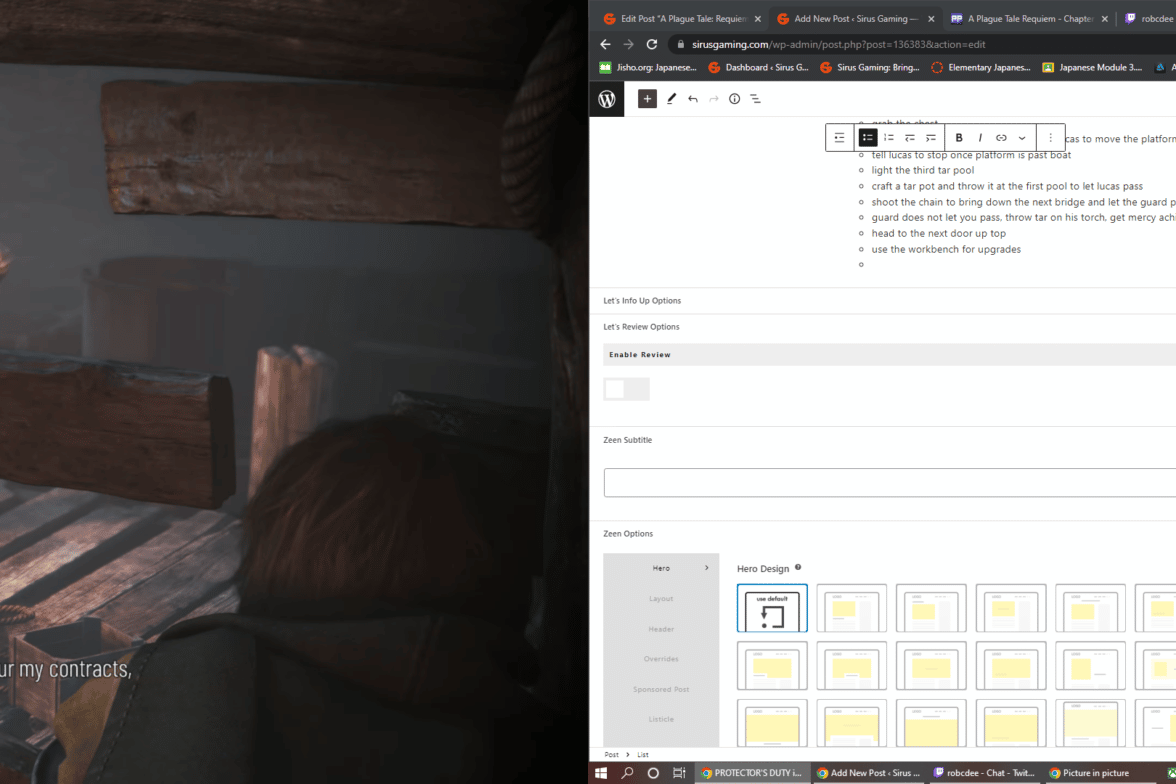Select the Overrides tab in Zeen Options

[661, 659]
